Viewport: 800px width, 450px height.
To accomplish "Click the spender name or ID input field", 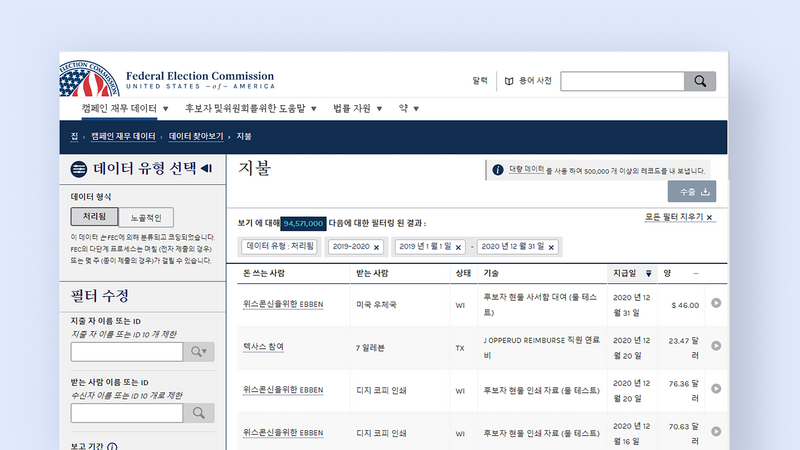I will 127,351.
